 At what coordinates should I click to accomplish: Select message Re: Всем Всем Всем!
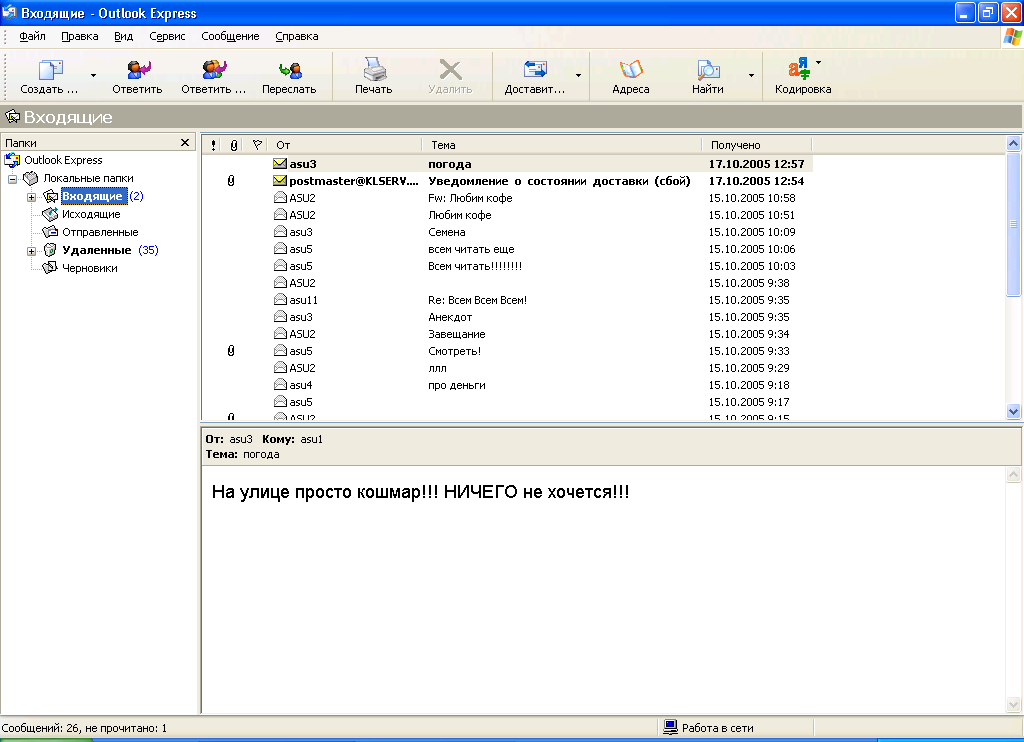[507, 300]
